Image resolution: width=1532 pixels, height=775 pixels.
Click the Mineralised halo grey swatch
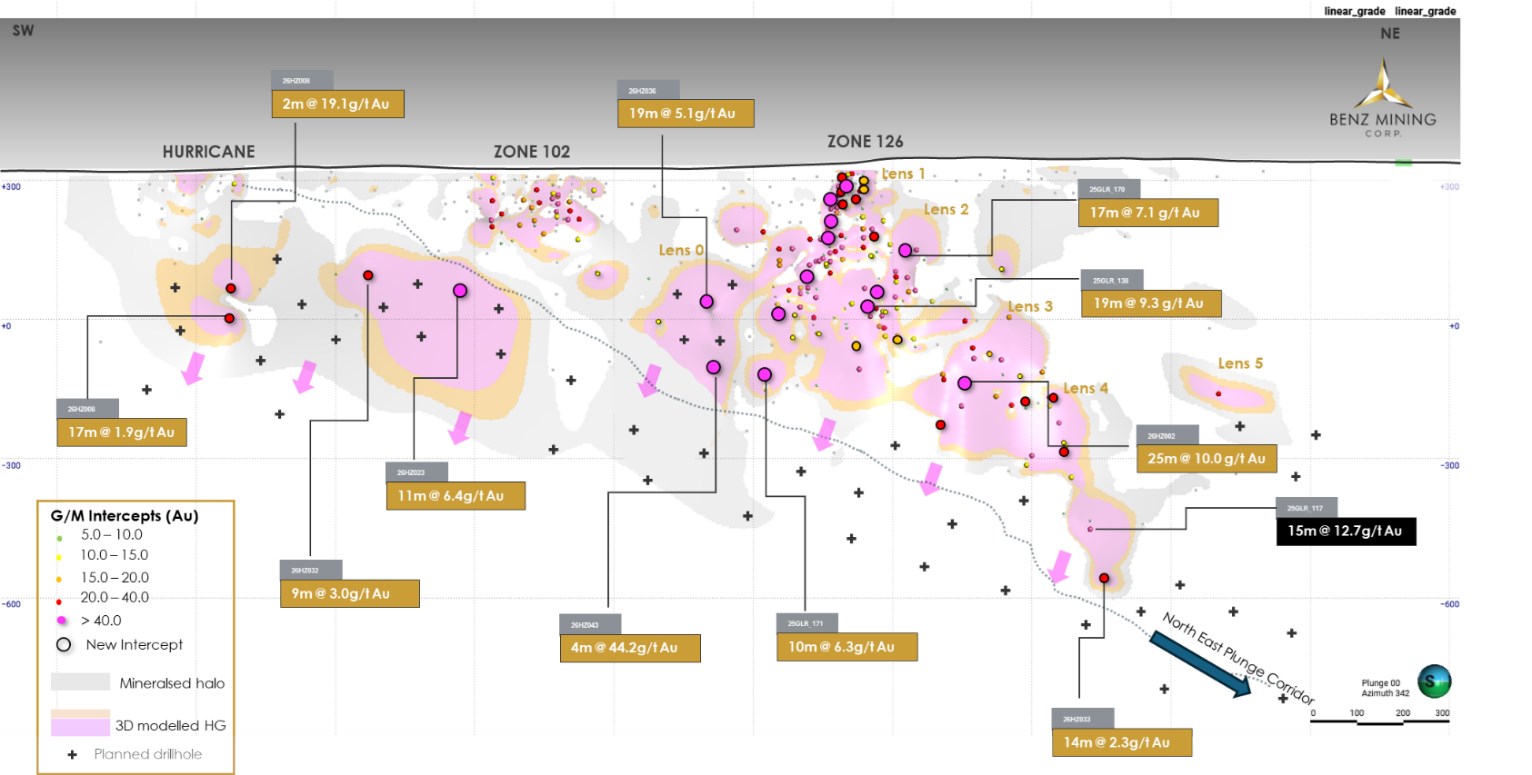(x=80, y=681)
